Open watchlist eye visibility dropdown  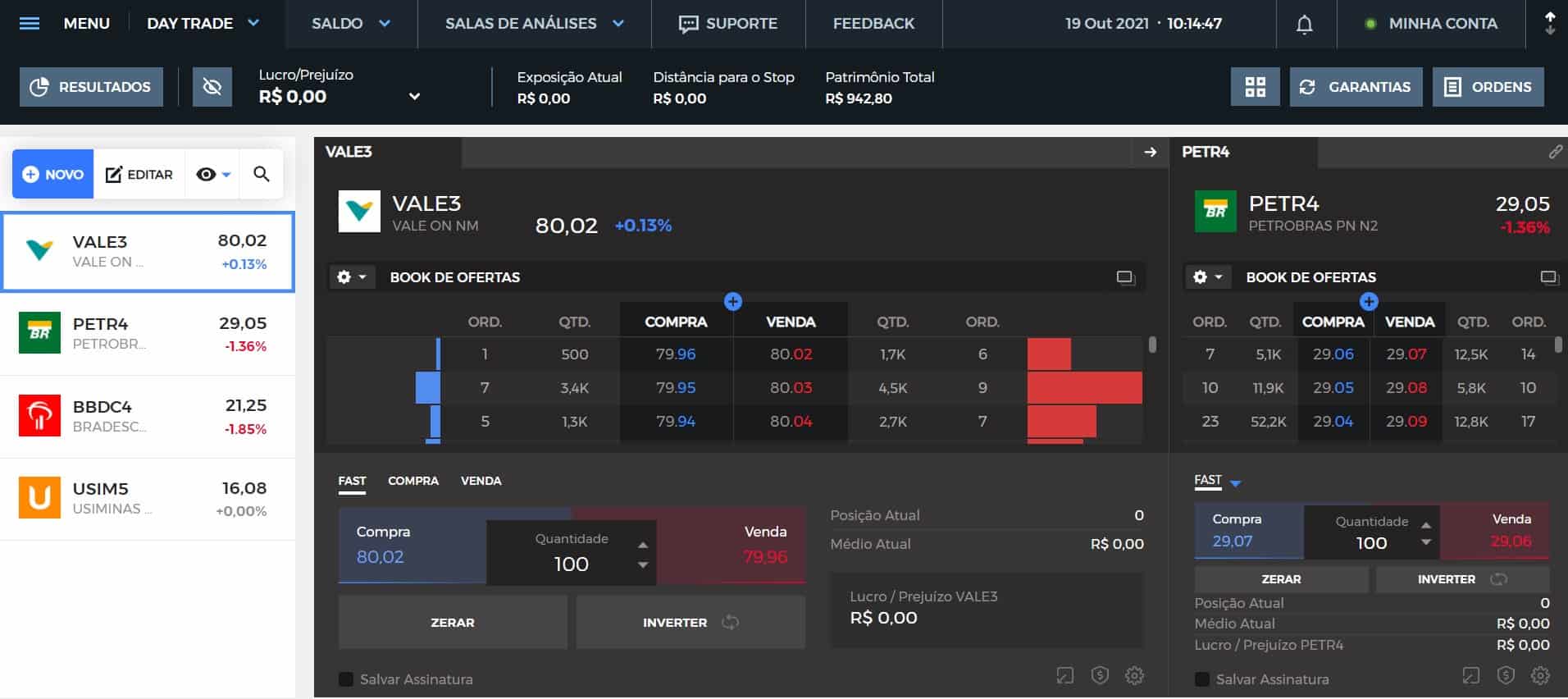tap(212, 174)
